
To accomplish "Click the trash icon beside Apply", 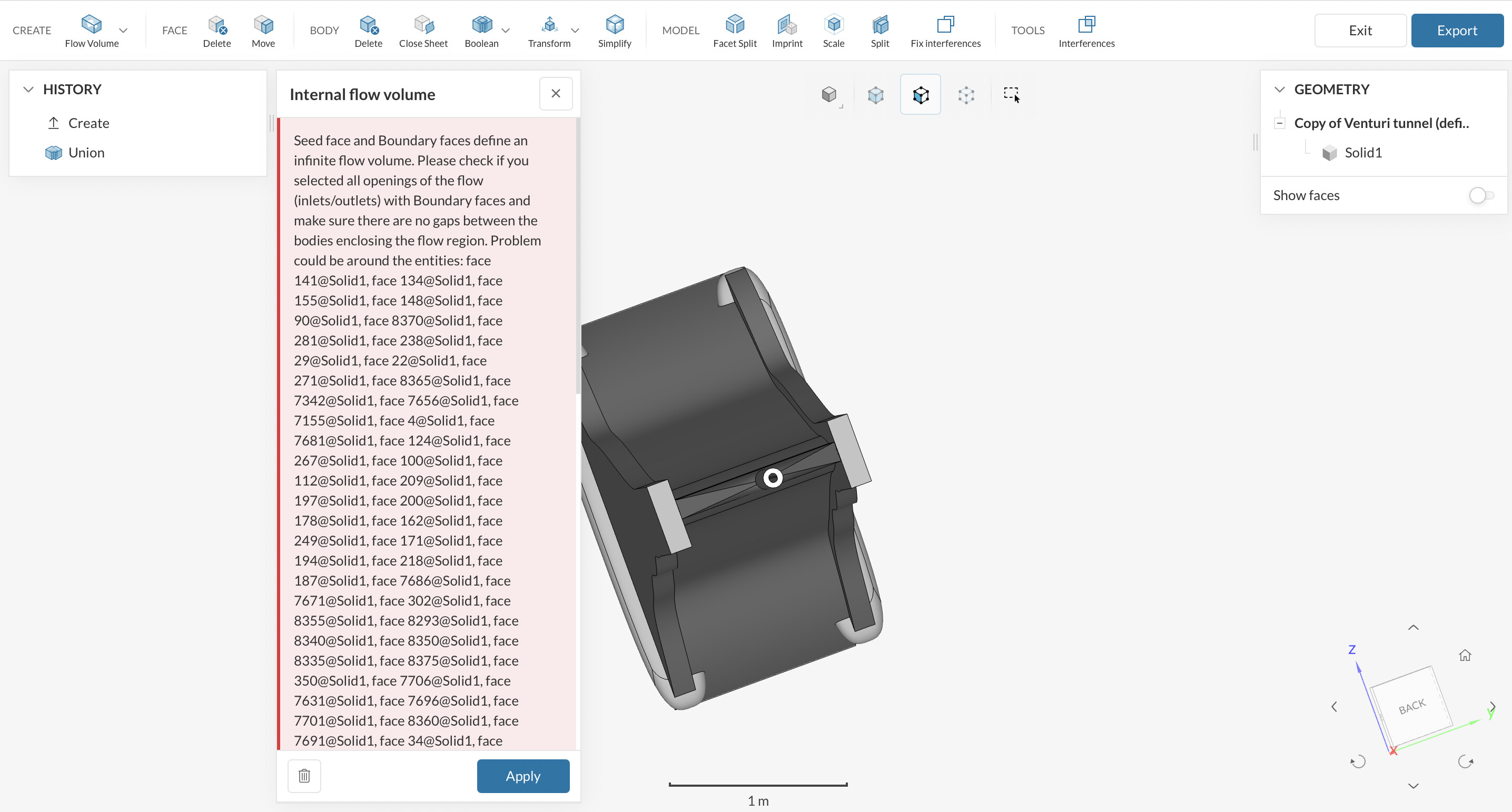I will tap(304, 776).
